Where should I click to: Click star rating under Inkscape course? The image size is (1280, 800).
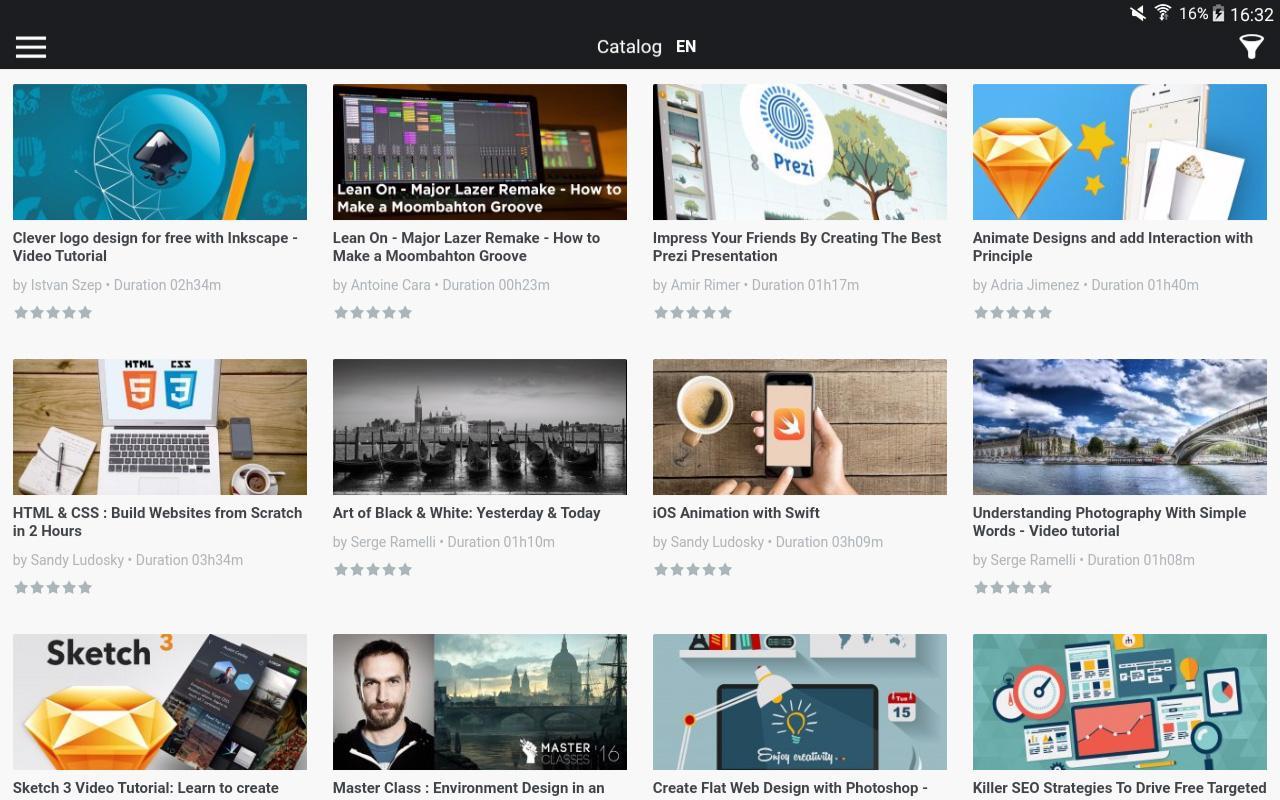click(x=53, y=313)
